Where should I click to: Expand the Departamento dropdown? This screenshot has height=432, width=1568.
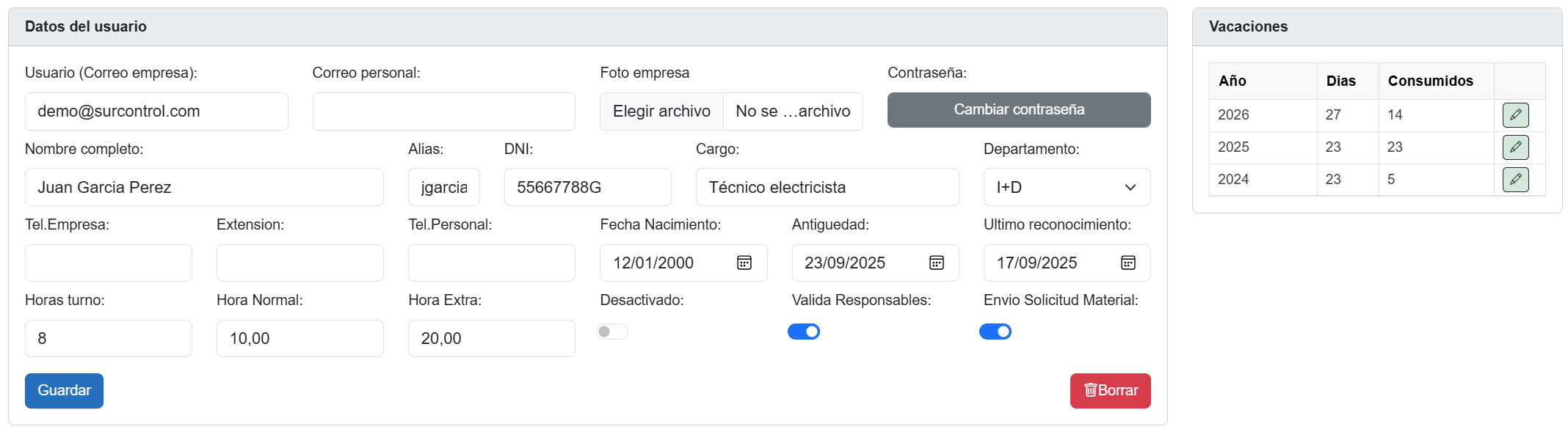(1067, 187)
